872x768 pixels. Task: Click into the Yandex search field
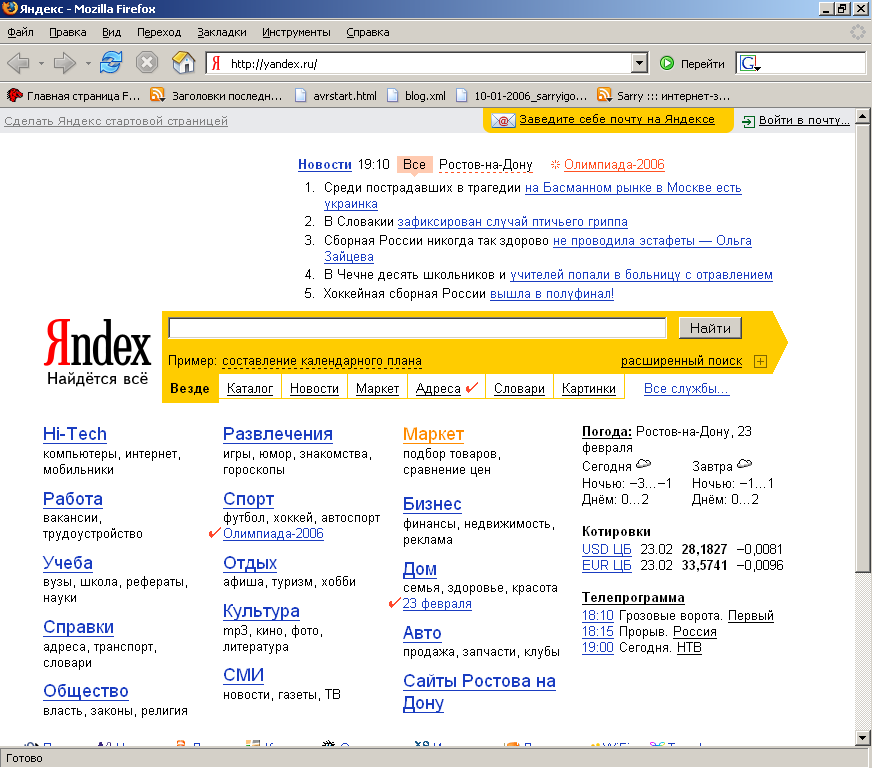coord(417,328)
